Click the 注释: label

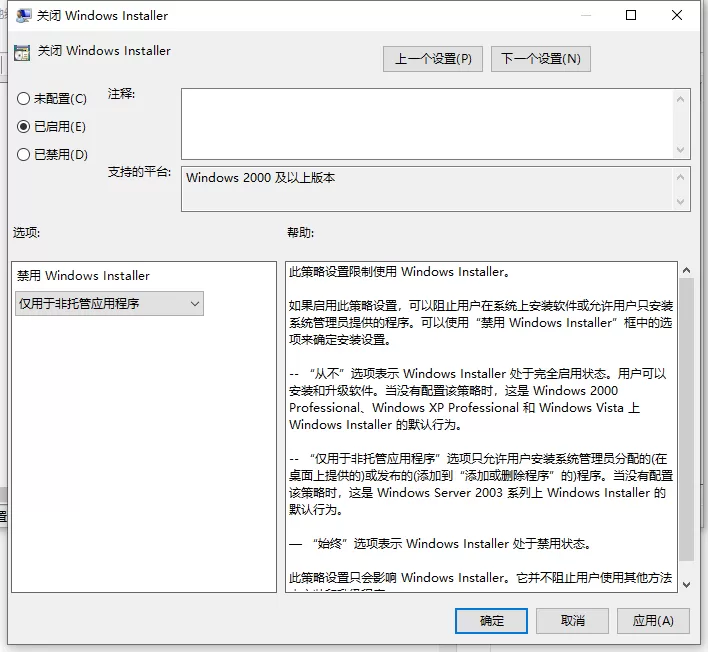121,94
